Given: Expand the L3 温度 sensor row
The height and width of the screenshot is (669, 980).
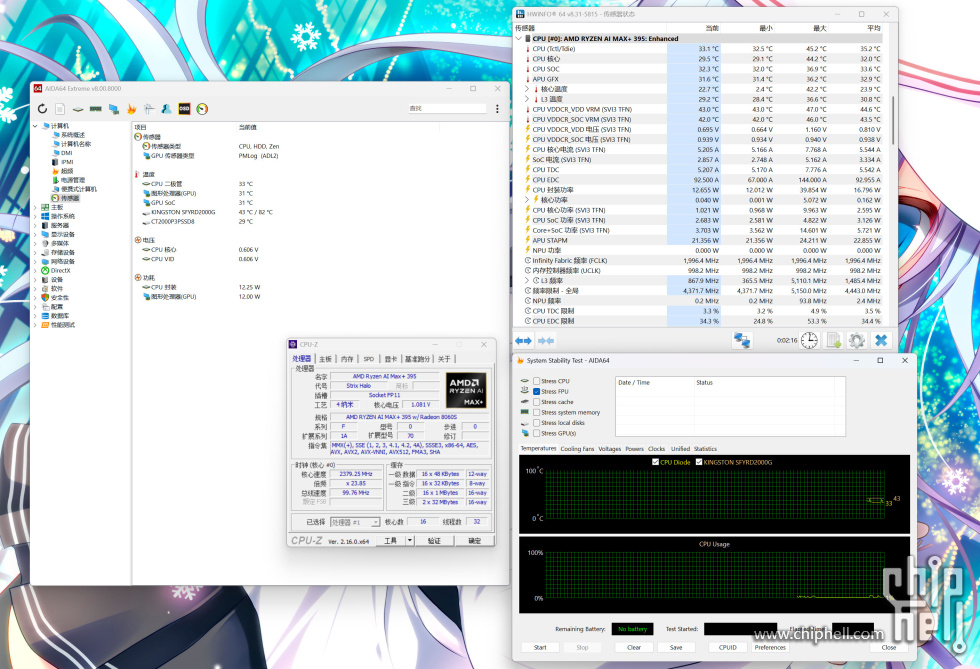Looking at the screenshot, I should click(528, 99).
